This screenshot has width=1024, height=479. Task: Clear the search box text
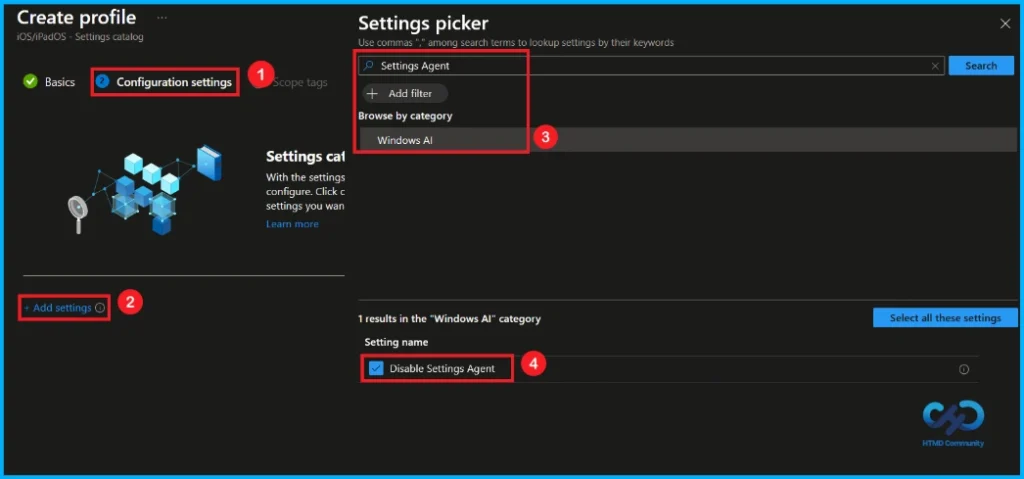(x=935, y=66)
